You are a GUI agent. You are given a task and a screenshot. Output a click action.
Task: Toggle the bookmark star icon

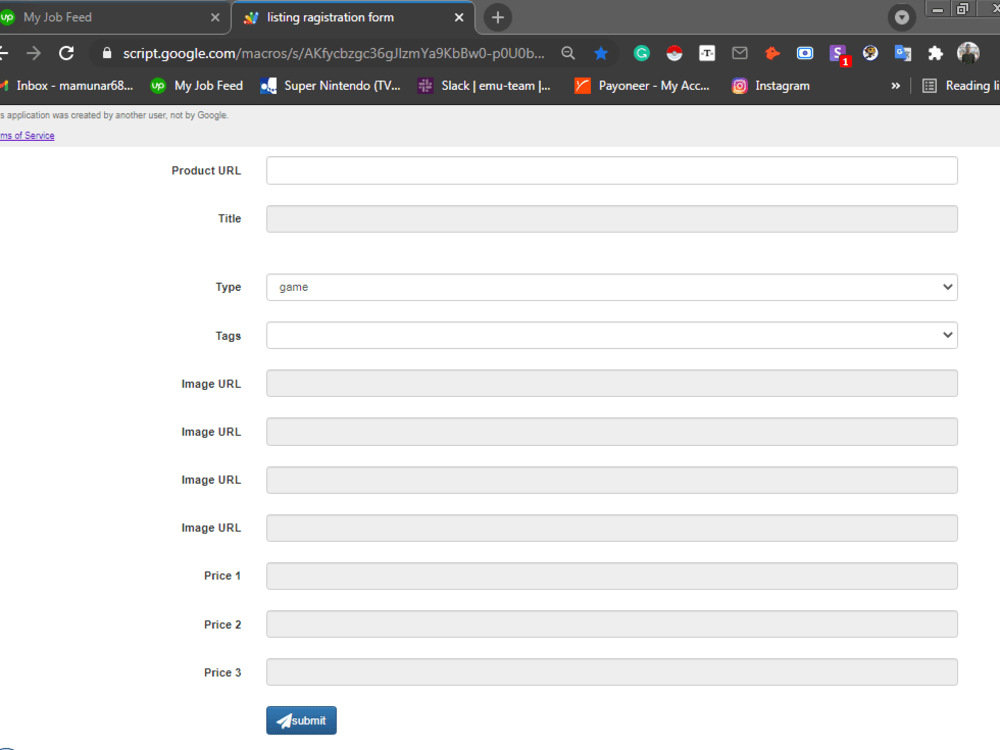pos(601,54)
